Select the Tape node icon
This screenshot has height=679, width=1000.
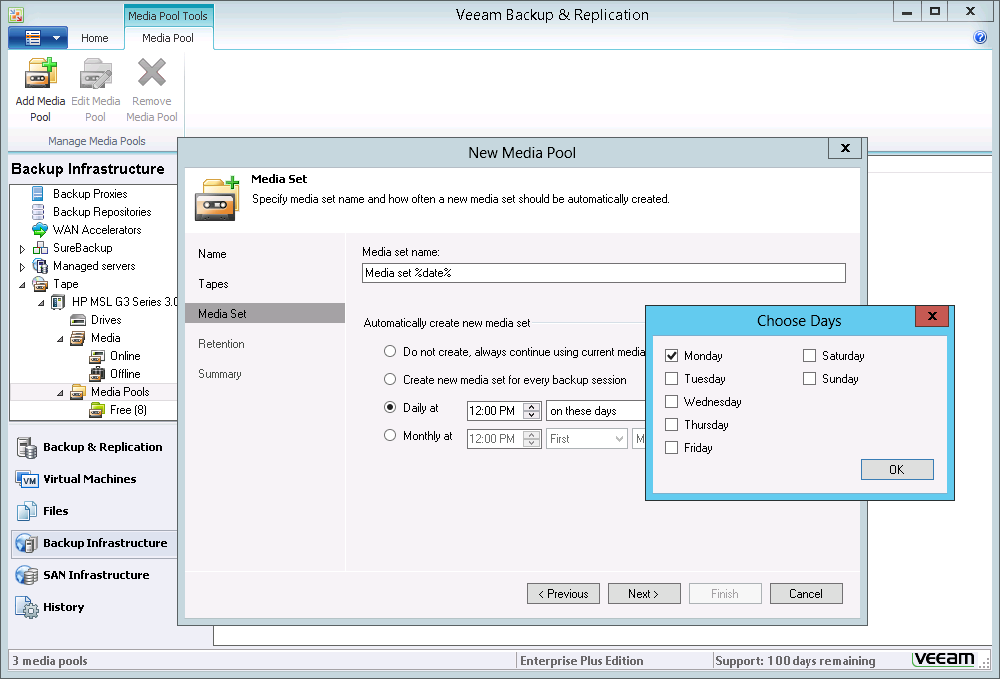coord(40,284)
